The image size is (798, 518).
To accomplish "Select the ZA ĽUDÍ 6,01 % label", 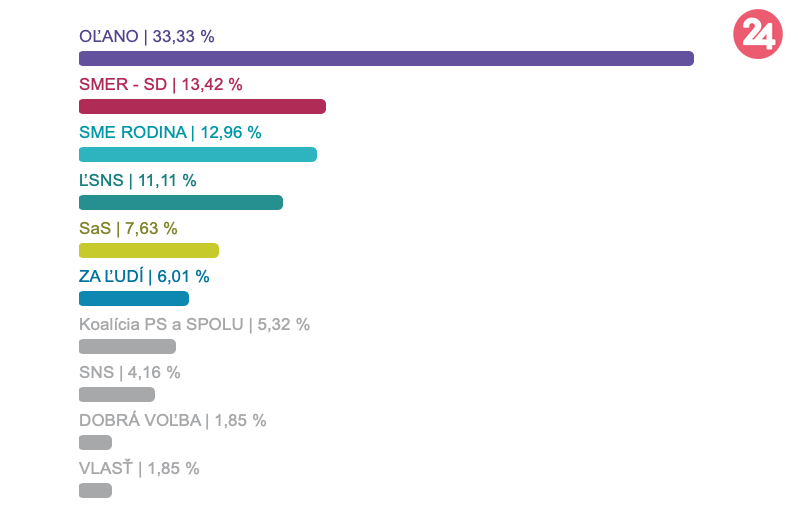I will pyautogui.click(x=144, y=277).
